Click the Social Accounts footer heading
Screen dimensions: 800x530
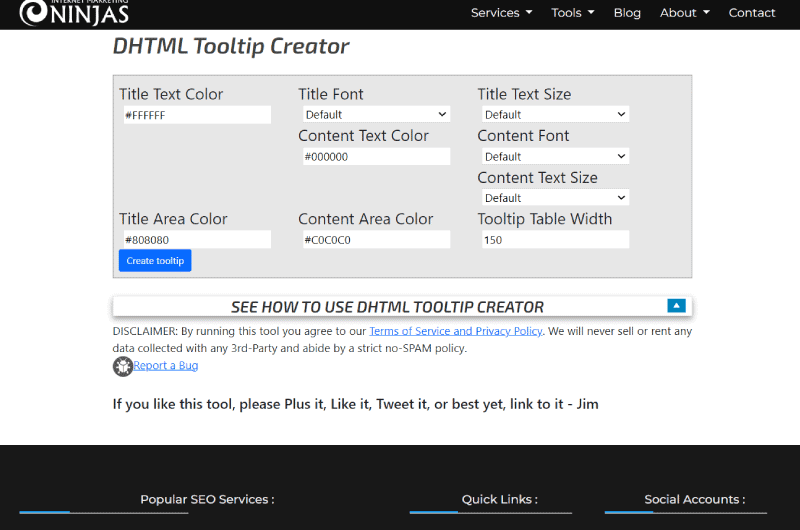pos(694,499)
